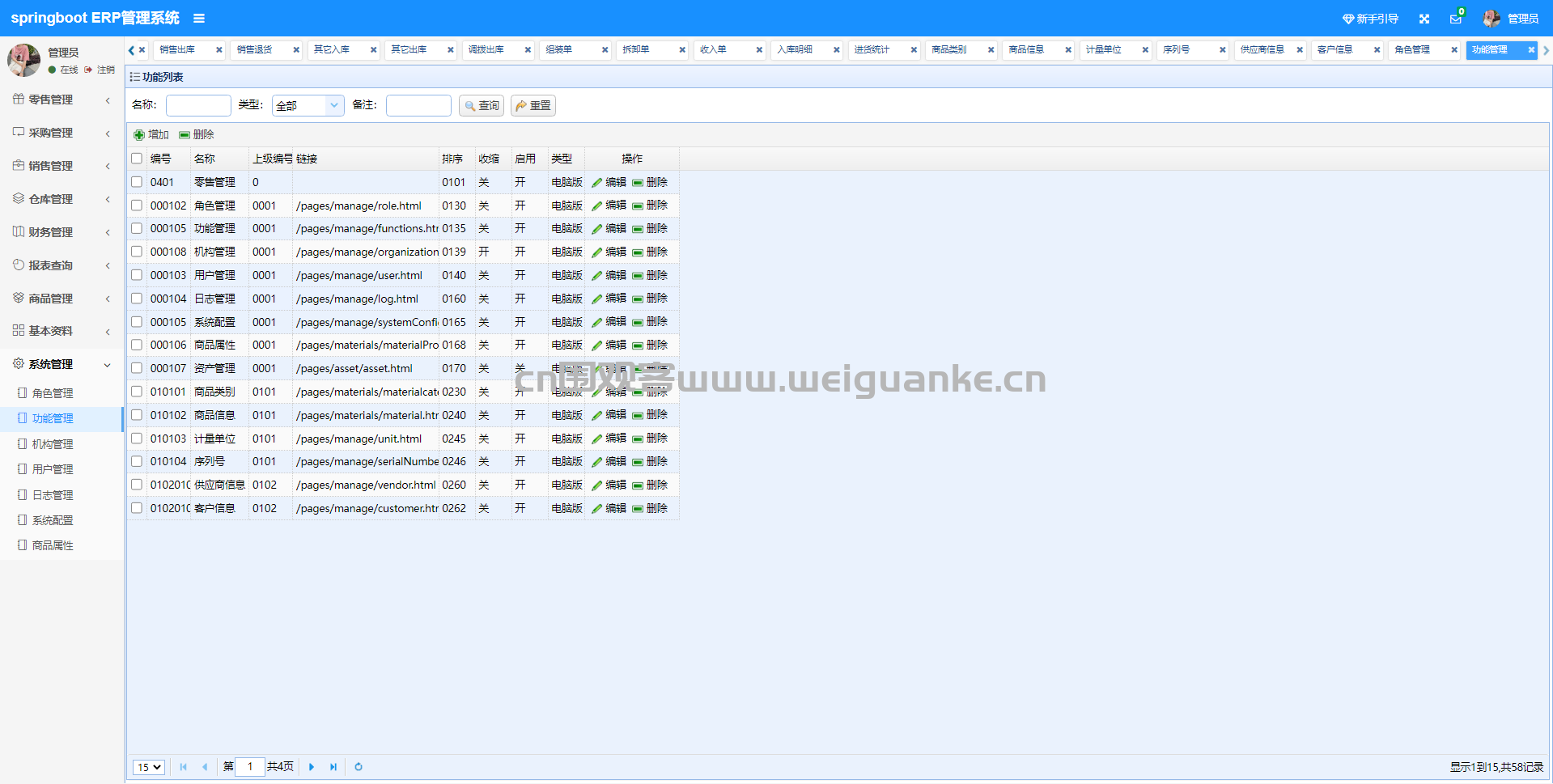Expand the 零售管理 sidebar menu
The image size is (1553, 784).
(62, 100)
